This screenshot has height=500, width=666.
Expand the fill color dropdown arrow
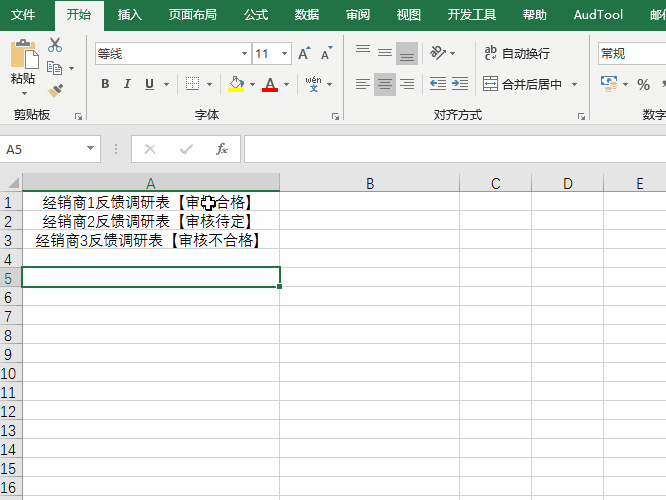click(x=252, y=84)
